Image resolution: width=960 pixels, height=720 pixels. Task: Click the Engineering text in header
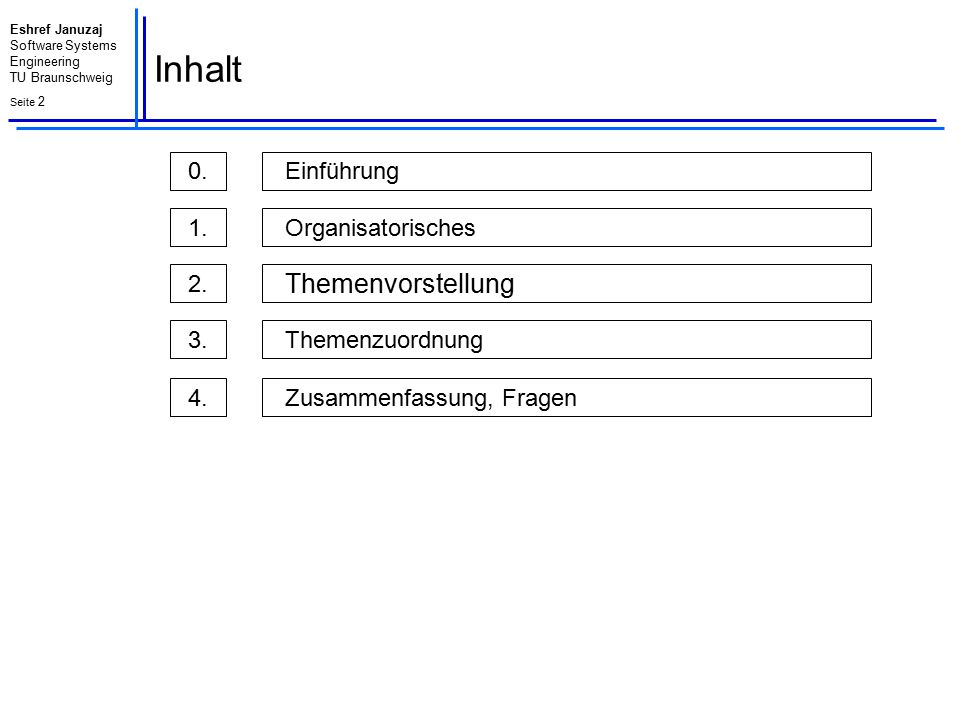(45, 62)
